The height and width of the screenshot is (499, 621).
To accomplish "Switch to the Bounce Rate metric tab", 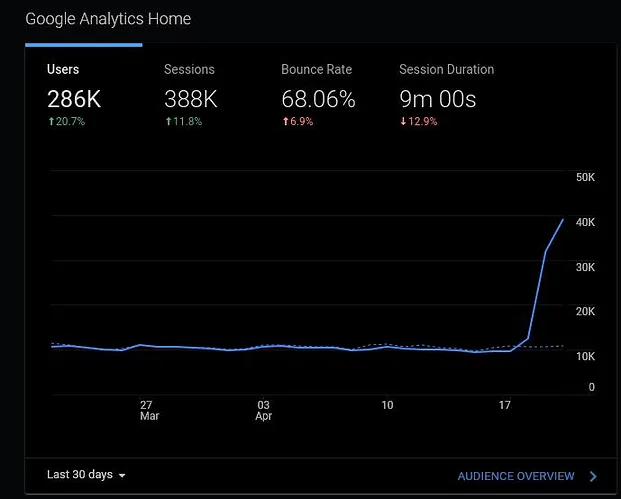I will (318, 95).
